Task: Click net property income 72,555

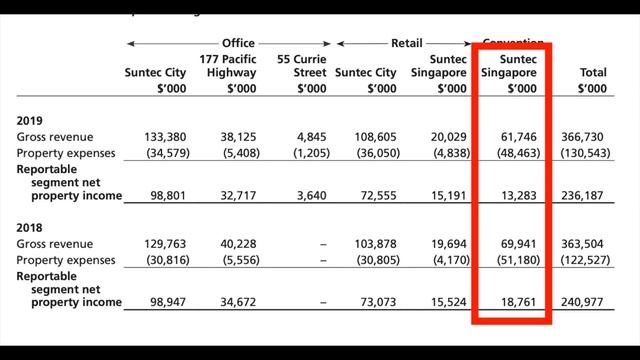Action: [378, 196]
